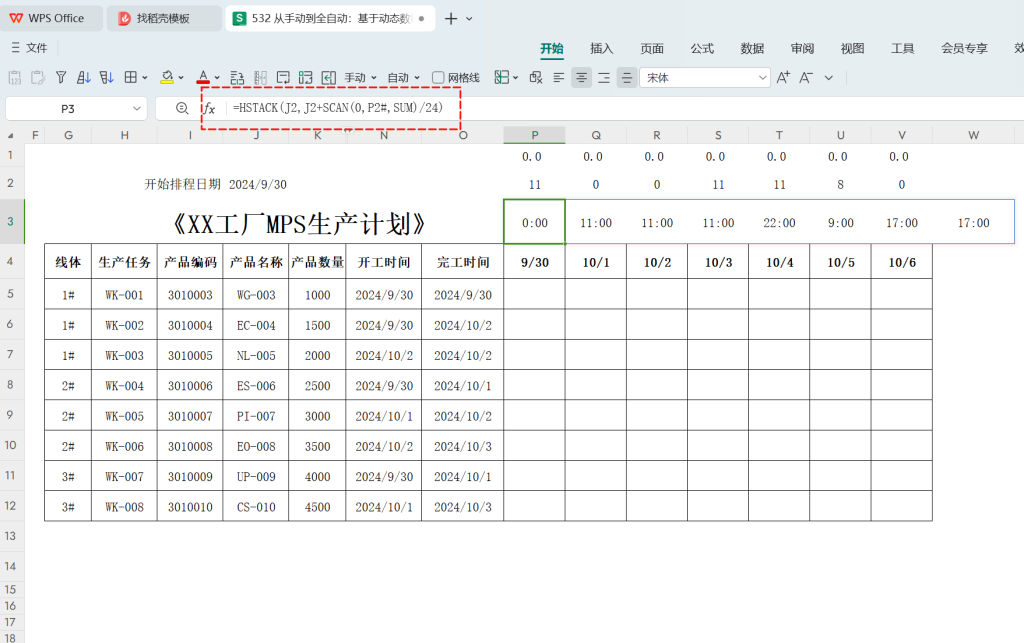Click the rows and columns icon

[x=306, y=78]
